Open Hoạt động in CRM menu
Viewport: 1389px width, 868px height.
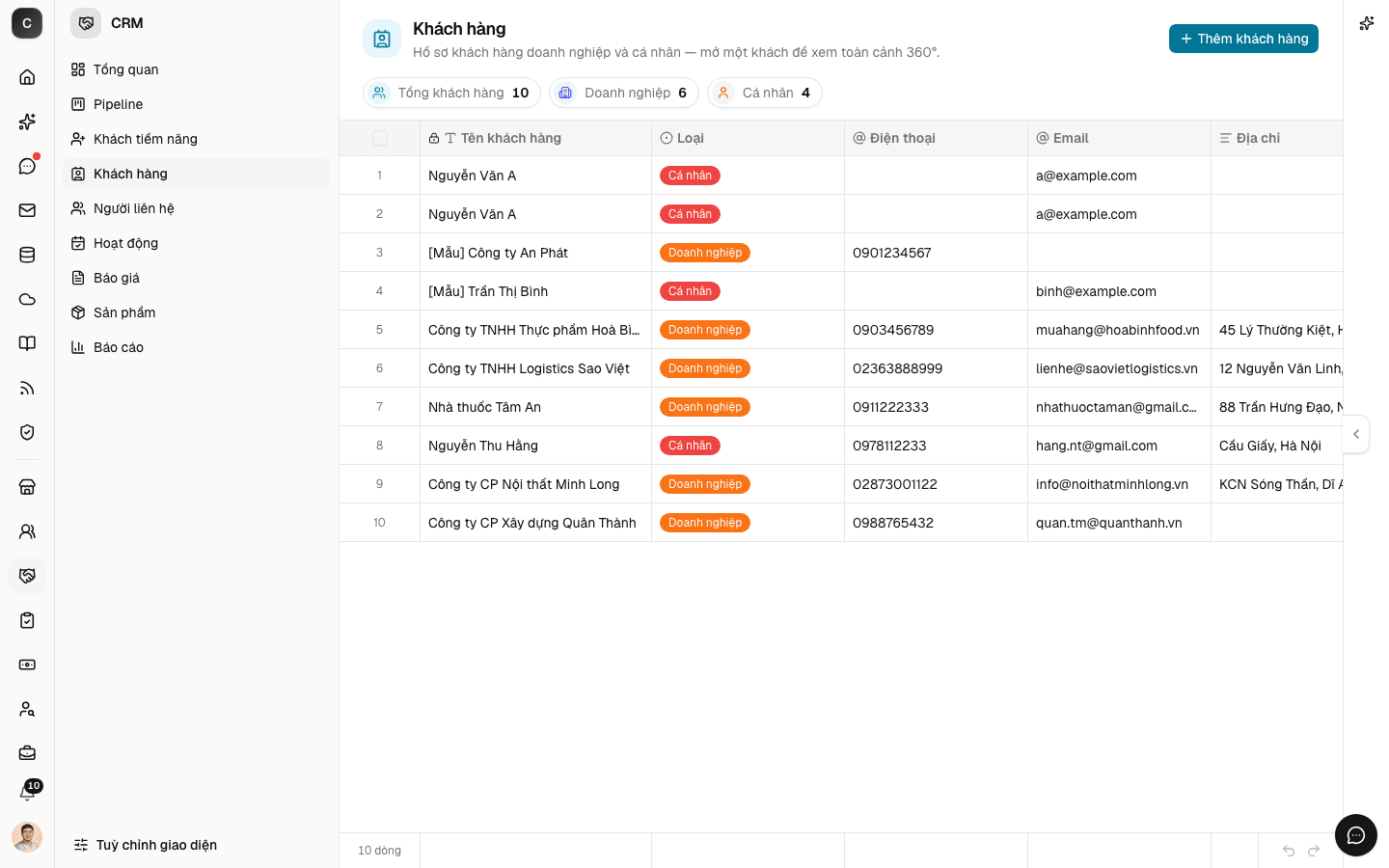point(197,243)
